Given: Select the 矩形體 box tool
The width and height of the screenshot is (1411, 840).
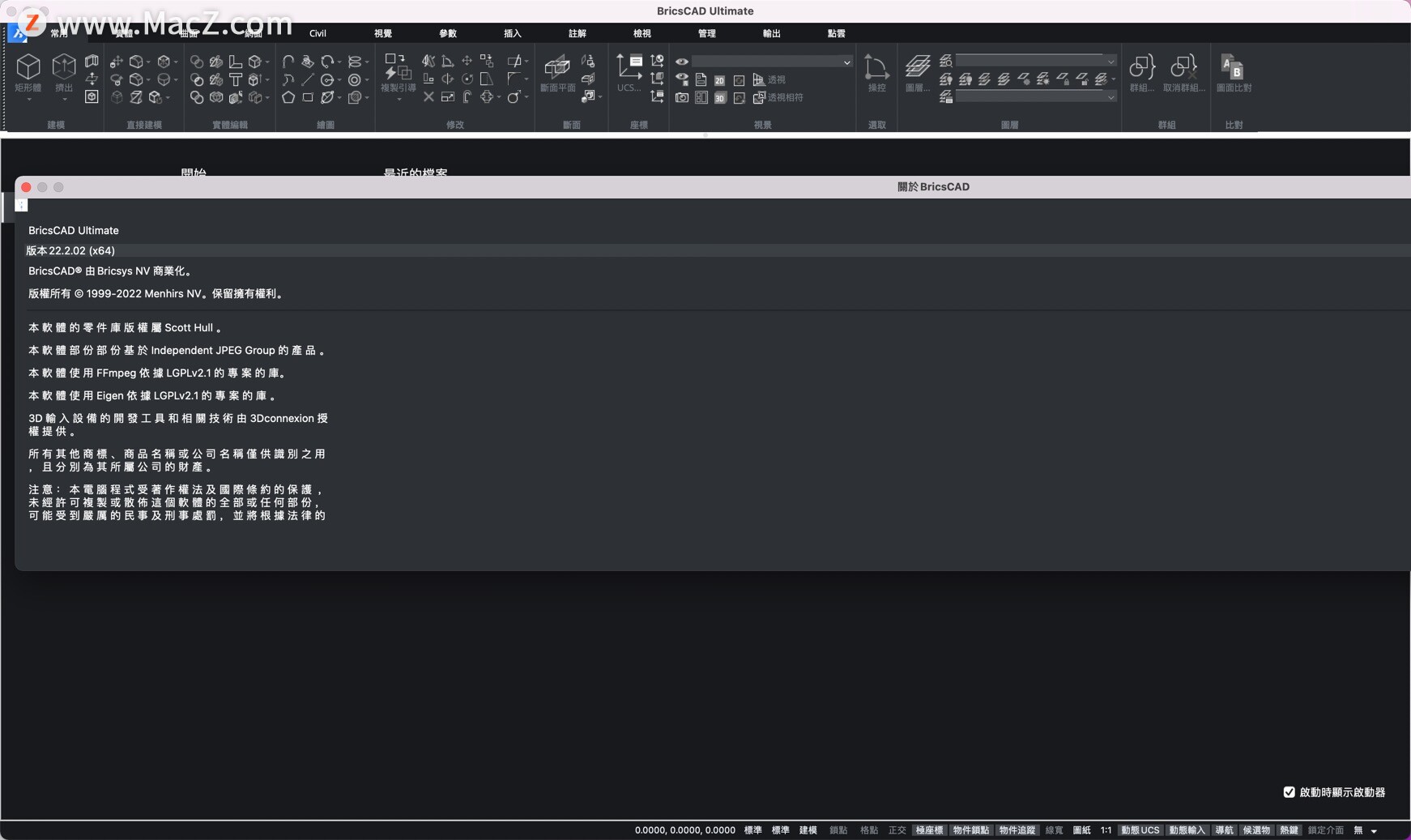Looking at the screenshot, I should point(28,72).
